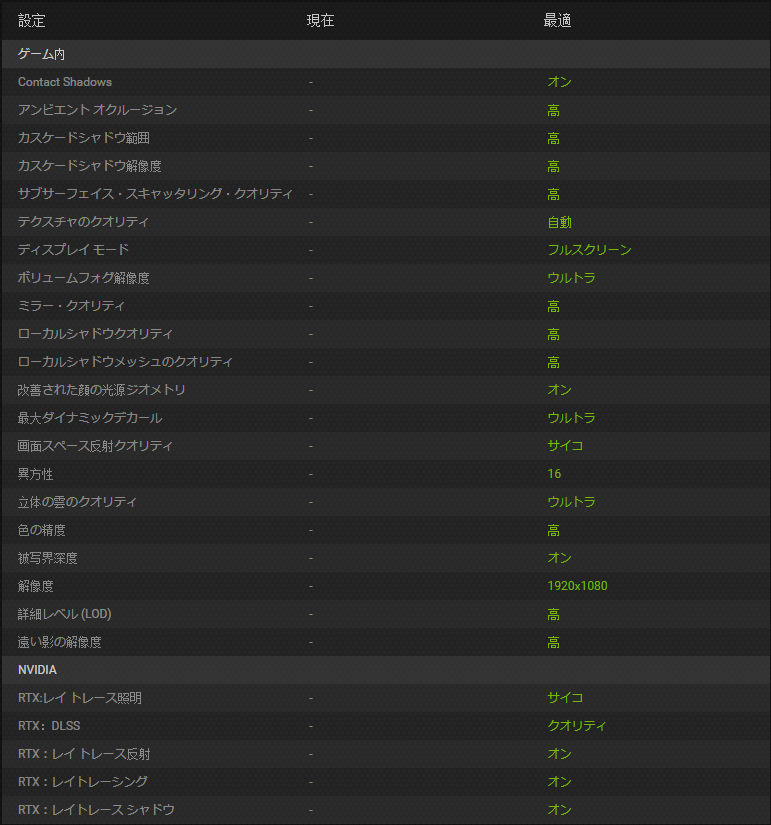771x825 pixels.
Task: Click サイコ value for 画面スペース反射クオリティ
Action: coord(565,446)
